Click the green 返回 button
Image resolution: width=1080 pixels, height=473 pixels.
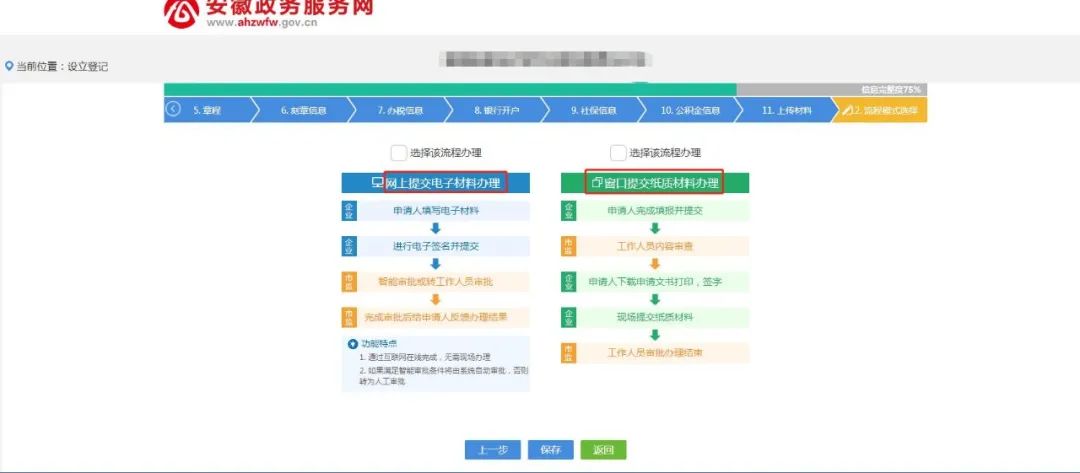(603, 449)
